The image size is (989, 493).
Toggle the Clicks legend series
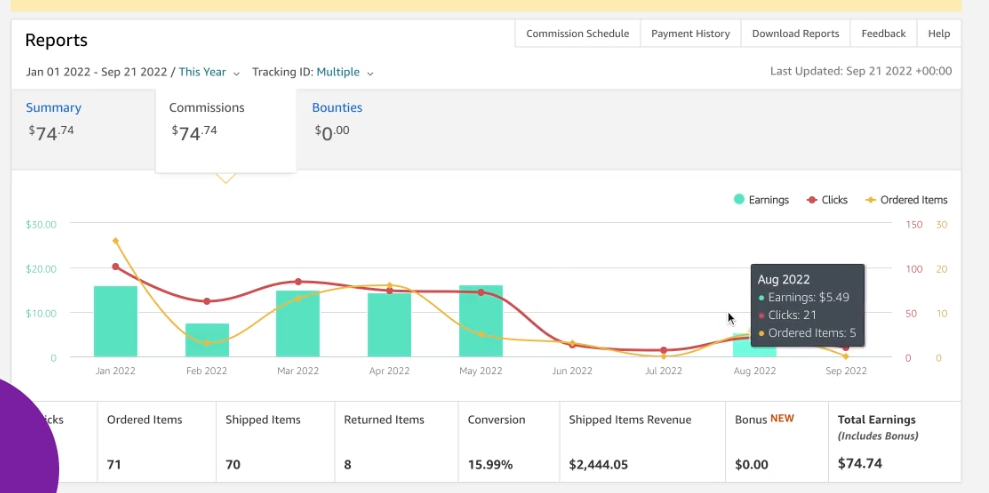827,200
